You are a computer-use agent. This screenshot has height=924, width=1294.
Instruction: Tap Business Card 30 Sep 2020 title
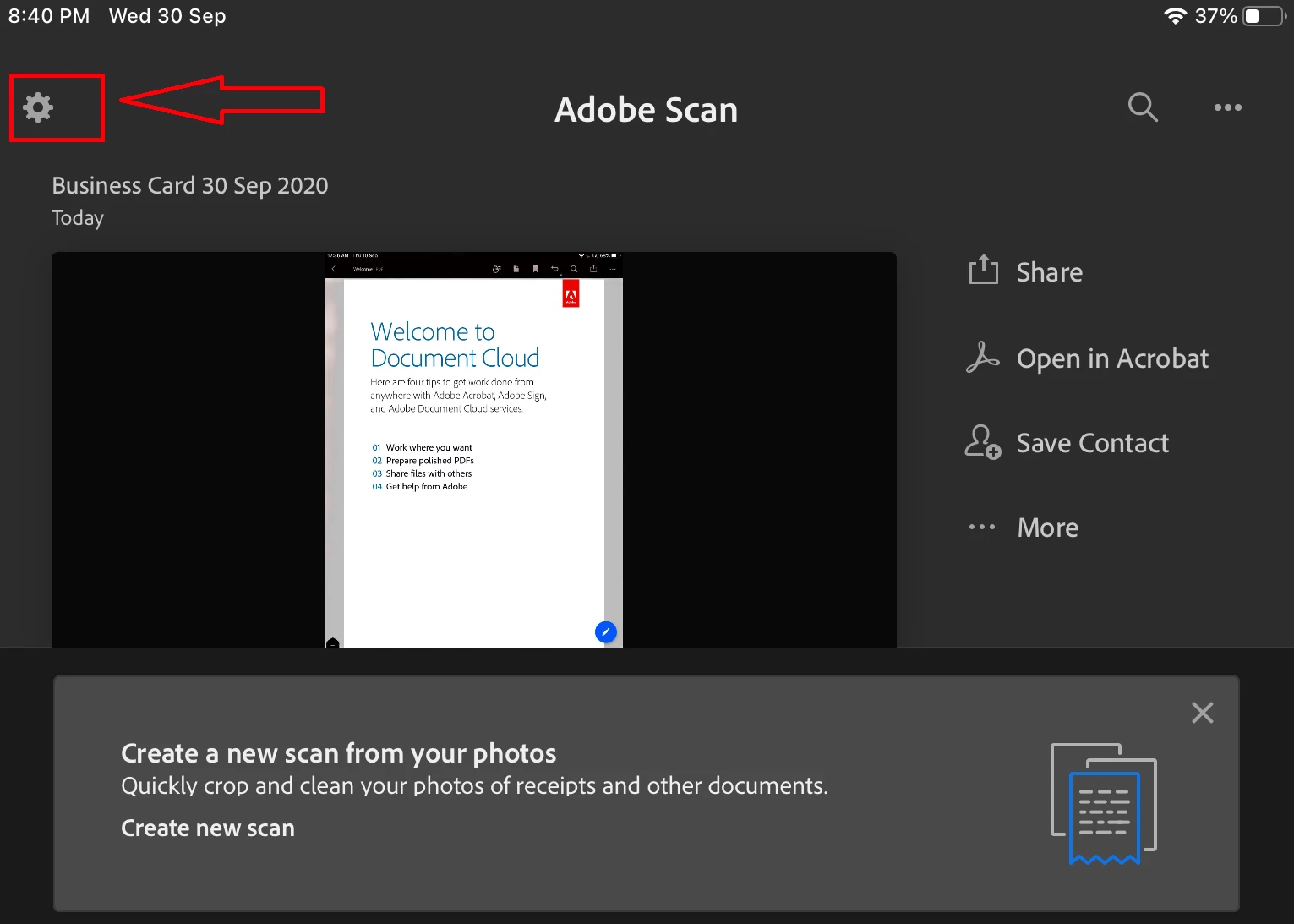coord(190,185)
